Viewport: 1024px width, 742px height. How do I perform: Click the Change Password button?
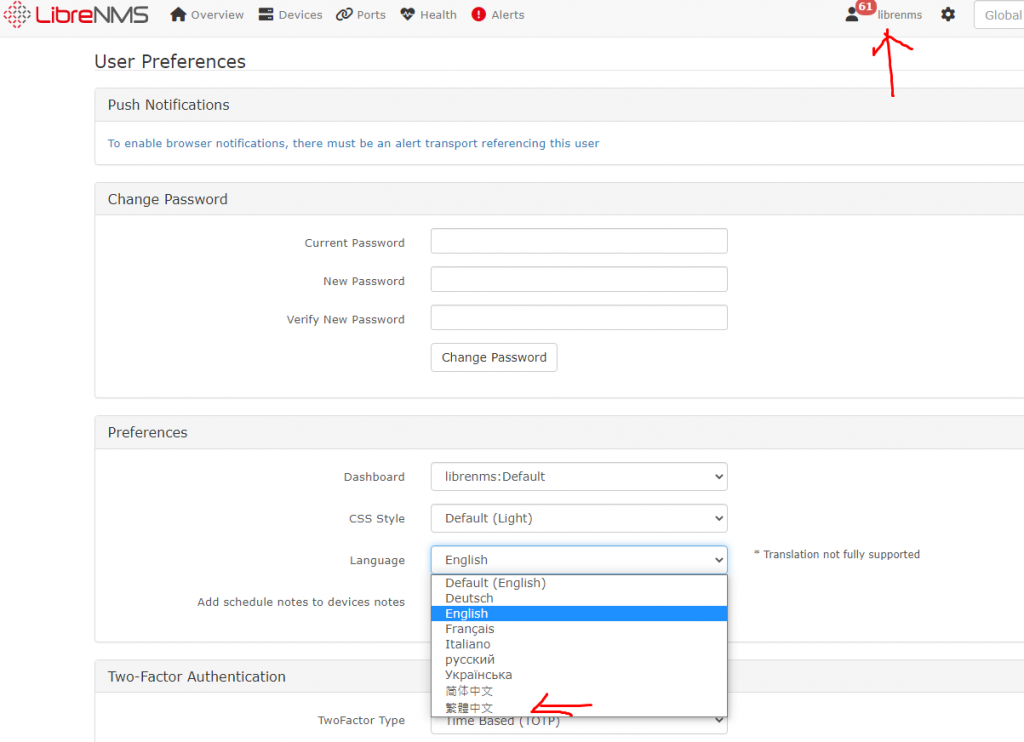494,358
